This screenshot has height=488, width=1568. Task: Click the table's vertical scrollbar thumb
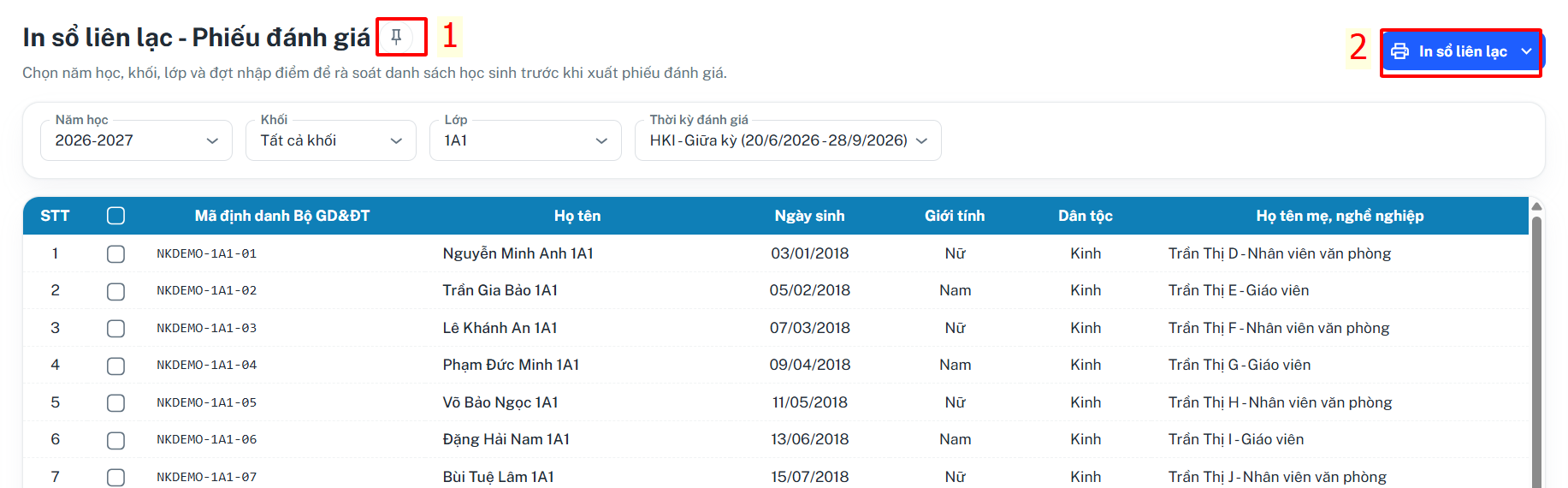pyautogui.click(x=1536, y=351)
